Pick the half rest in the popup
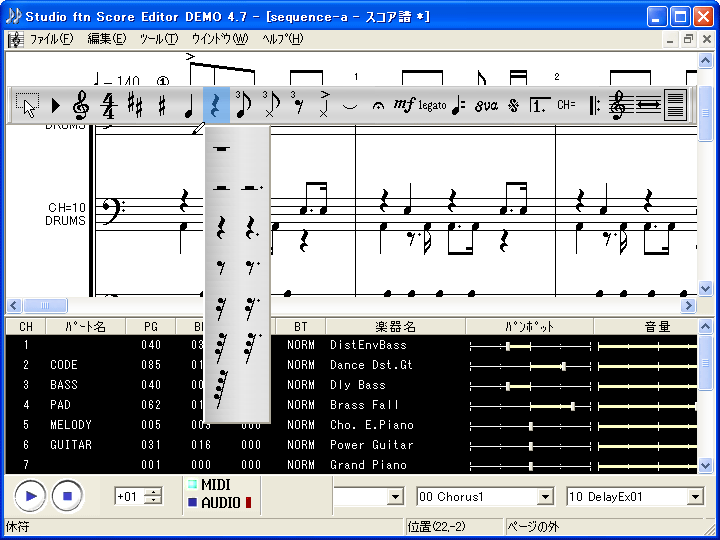This screenshot has height=540, width=720. 221,188
